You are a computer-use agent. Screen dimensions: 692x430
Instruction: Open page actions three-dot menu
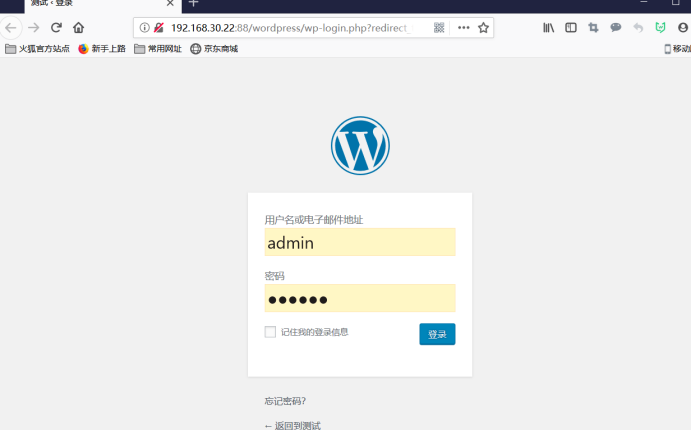[x=463, y=28]
